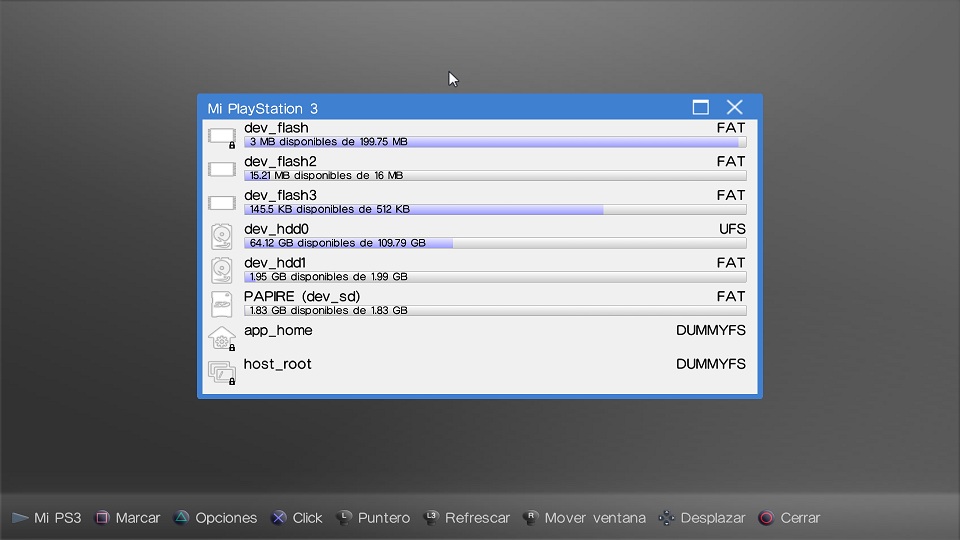The height and width of the screenshot is (540, 960).
Task: Select the dev_hdd1 hard disk icon
Action: pos(222,270)
